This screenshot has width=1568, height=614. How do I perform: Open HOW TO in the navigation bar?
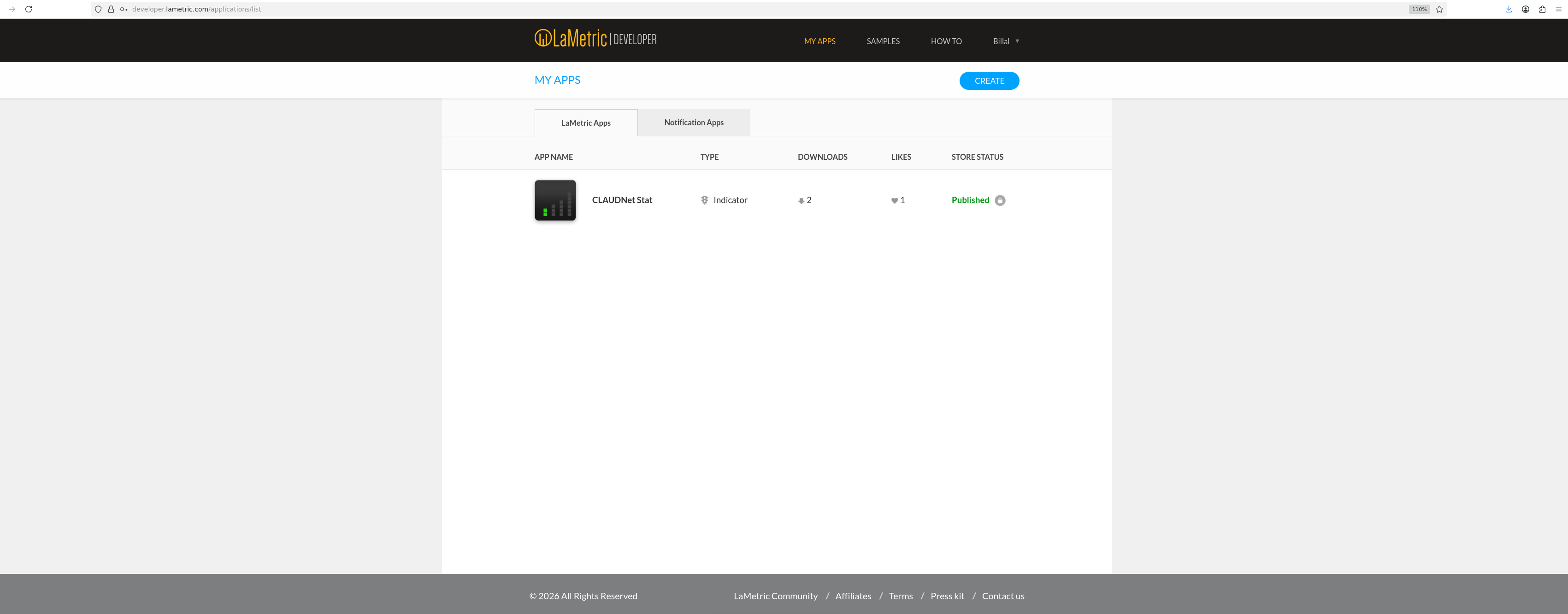946,41
